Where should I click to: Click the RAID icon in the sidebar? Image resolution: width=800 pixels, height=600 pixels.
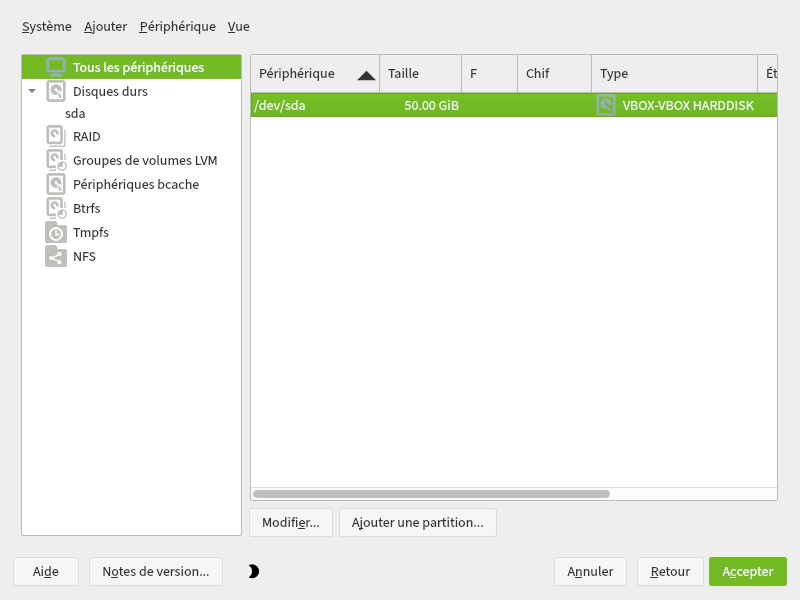tap(56, 136)
